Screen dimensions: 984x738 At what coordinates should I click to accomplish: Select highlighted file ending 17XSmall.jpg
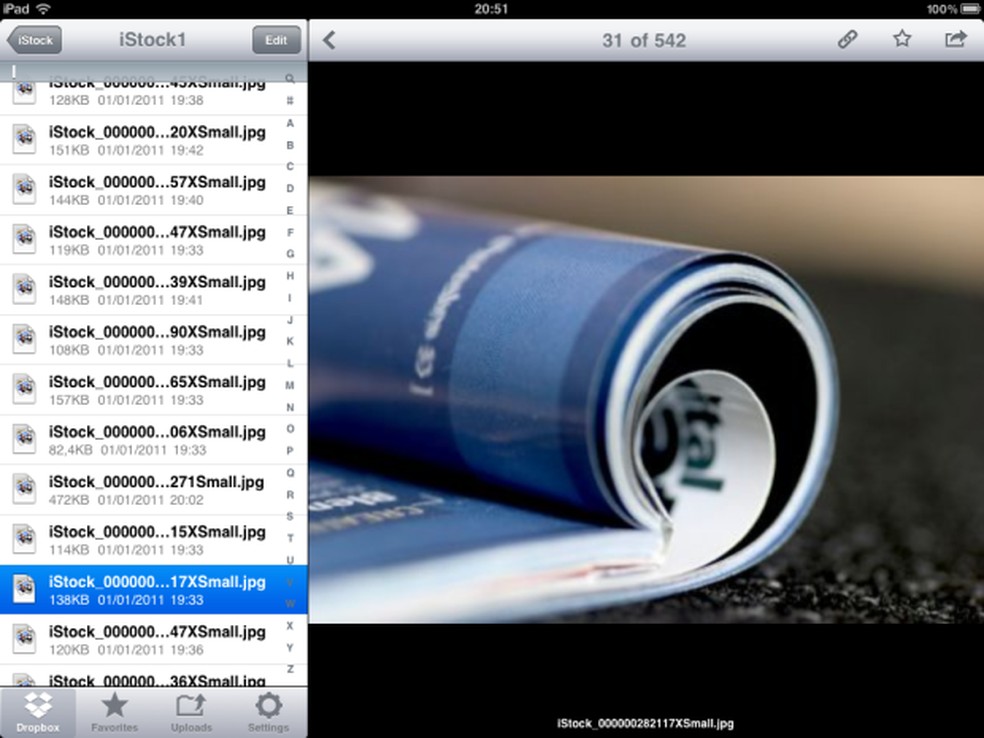click(154, 590)
